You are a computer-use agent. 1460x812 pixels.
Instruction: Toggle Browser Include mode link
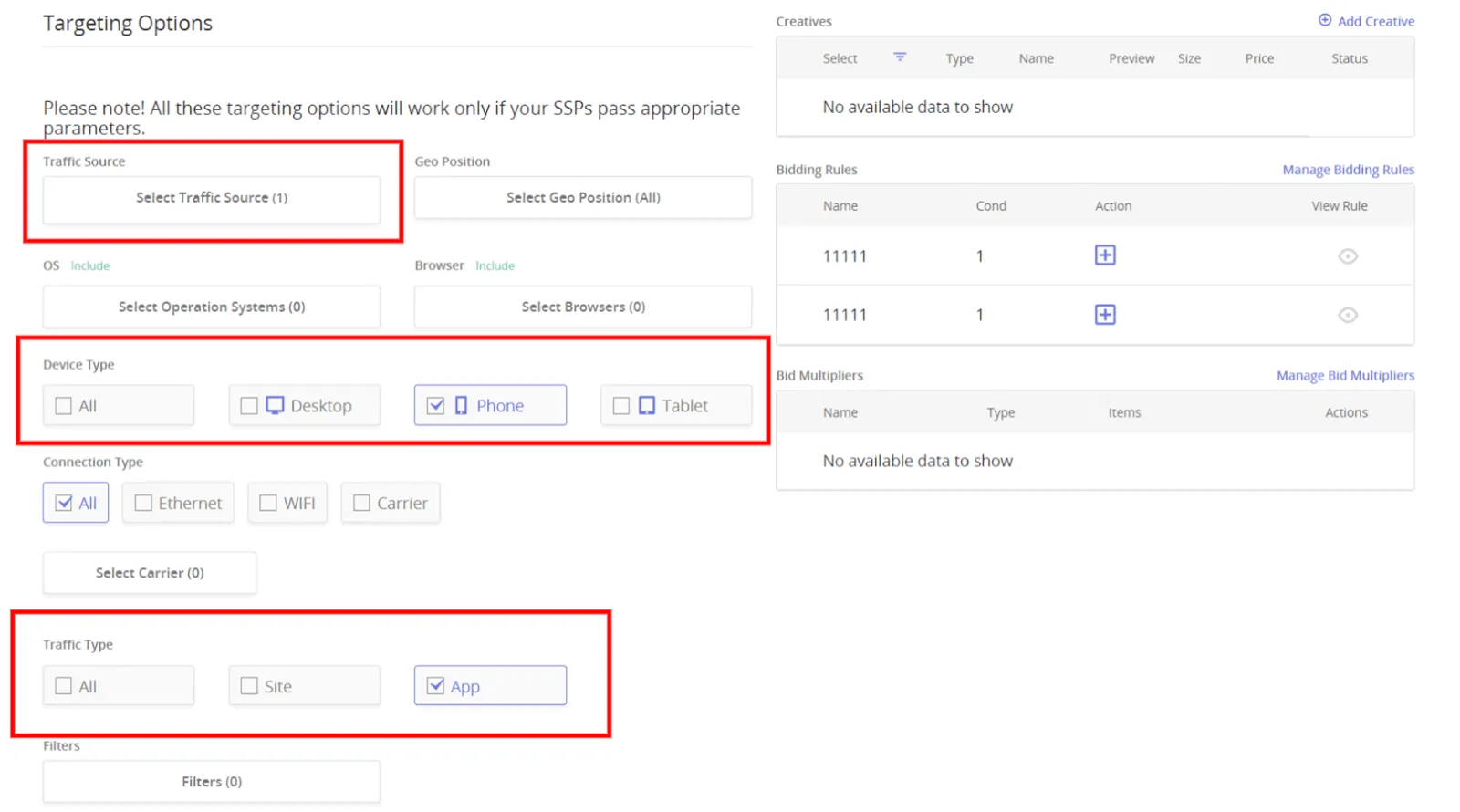(495, 266)
